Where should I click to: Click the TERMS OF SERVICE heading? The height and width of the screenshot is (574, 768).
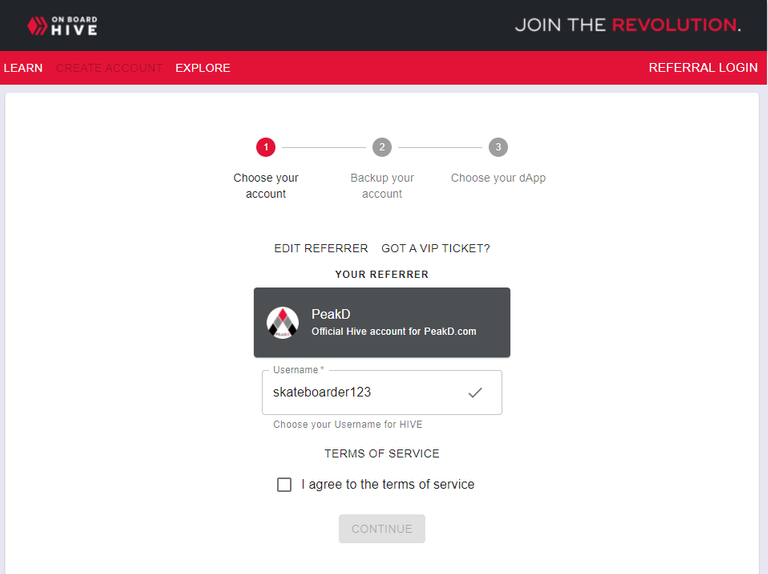tap(382, 454)
